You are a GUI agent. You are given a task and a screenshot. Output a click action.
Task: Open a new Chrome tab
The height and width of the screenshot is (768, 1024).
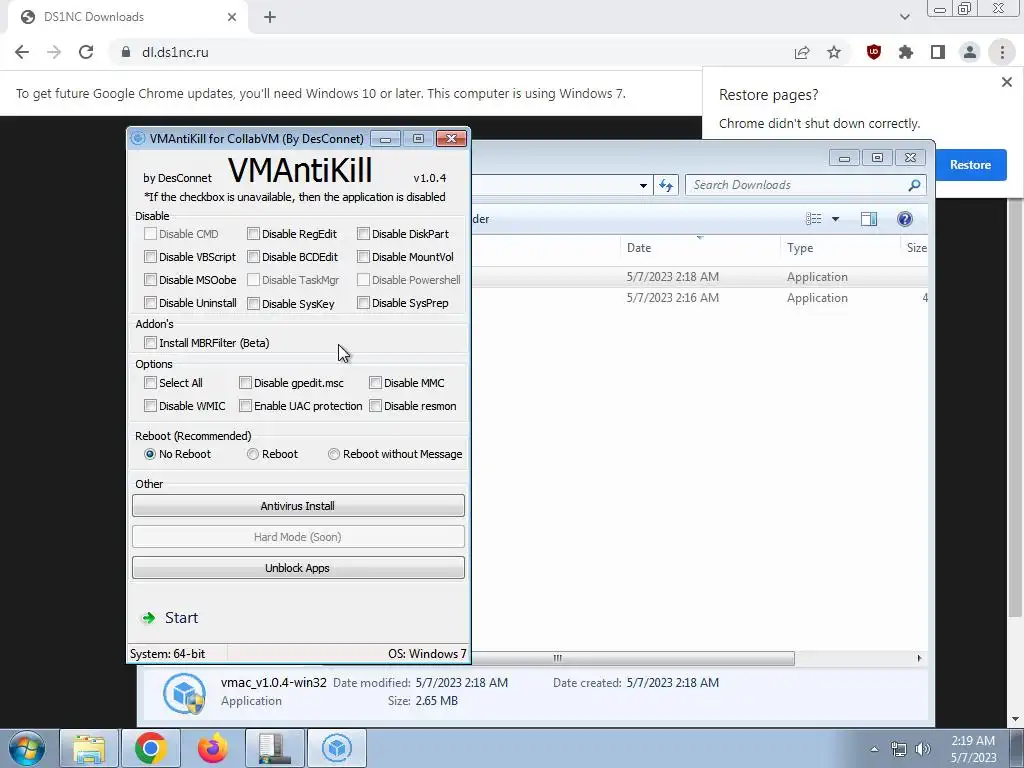pyautogui.click(x=270, y=17)
